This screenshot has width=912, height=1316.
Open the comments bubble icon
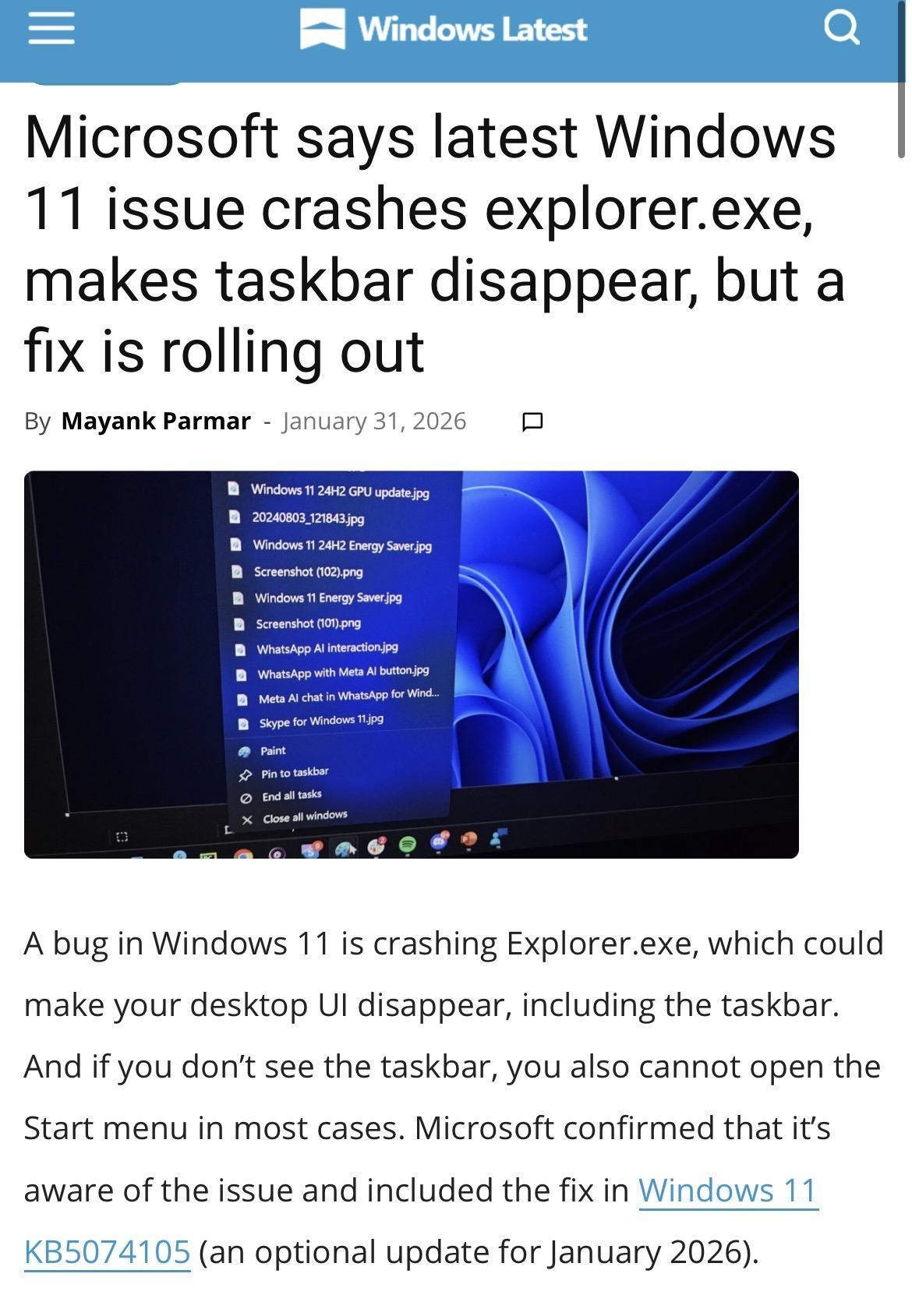[532, 422]
